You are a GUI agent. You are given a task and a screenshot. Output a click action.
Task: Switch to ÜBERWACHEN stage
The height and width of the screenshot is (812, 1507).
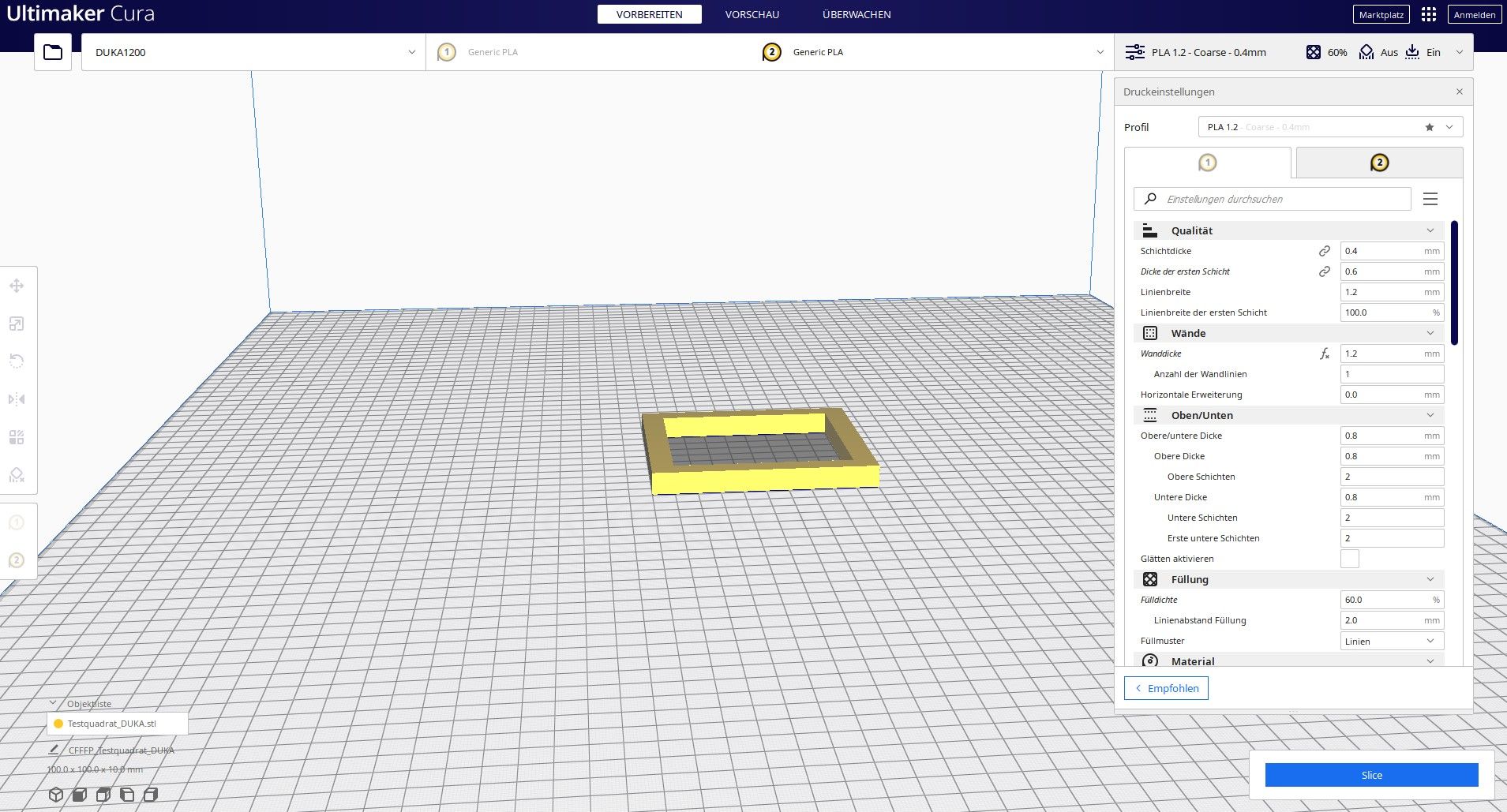[857, 14]
